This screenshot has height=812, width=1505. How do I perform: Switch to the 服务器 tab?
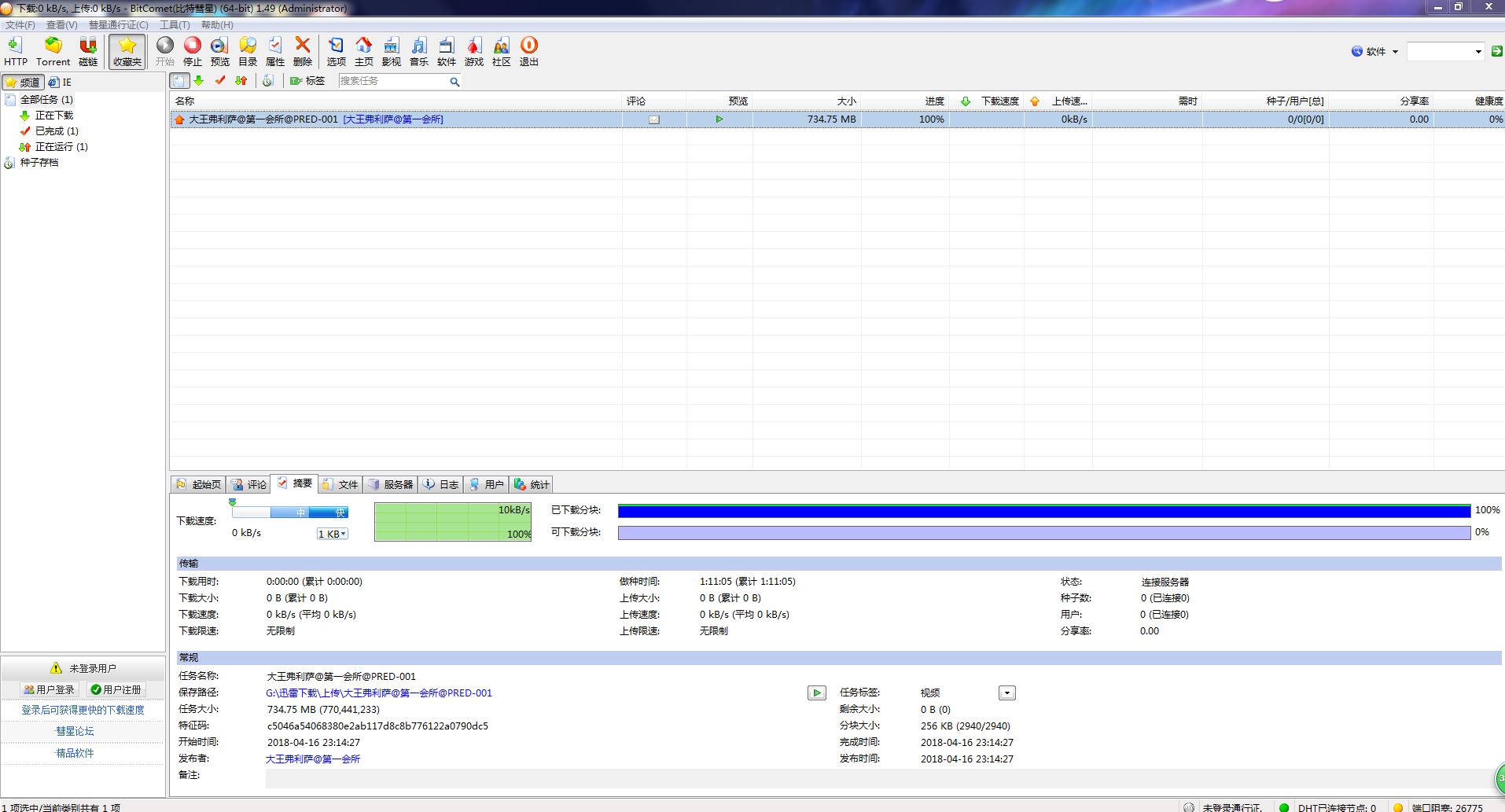[391, 484]
